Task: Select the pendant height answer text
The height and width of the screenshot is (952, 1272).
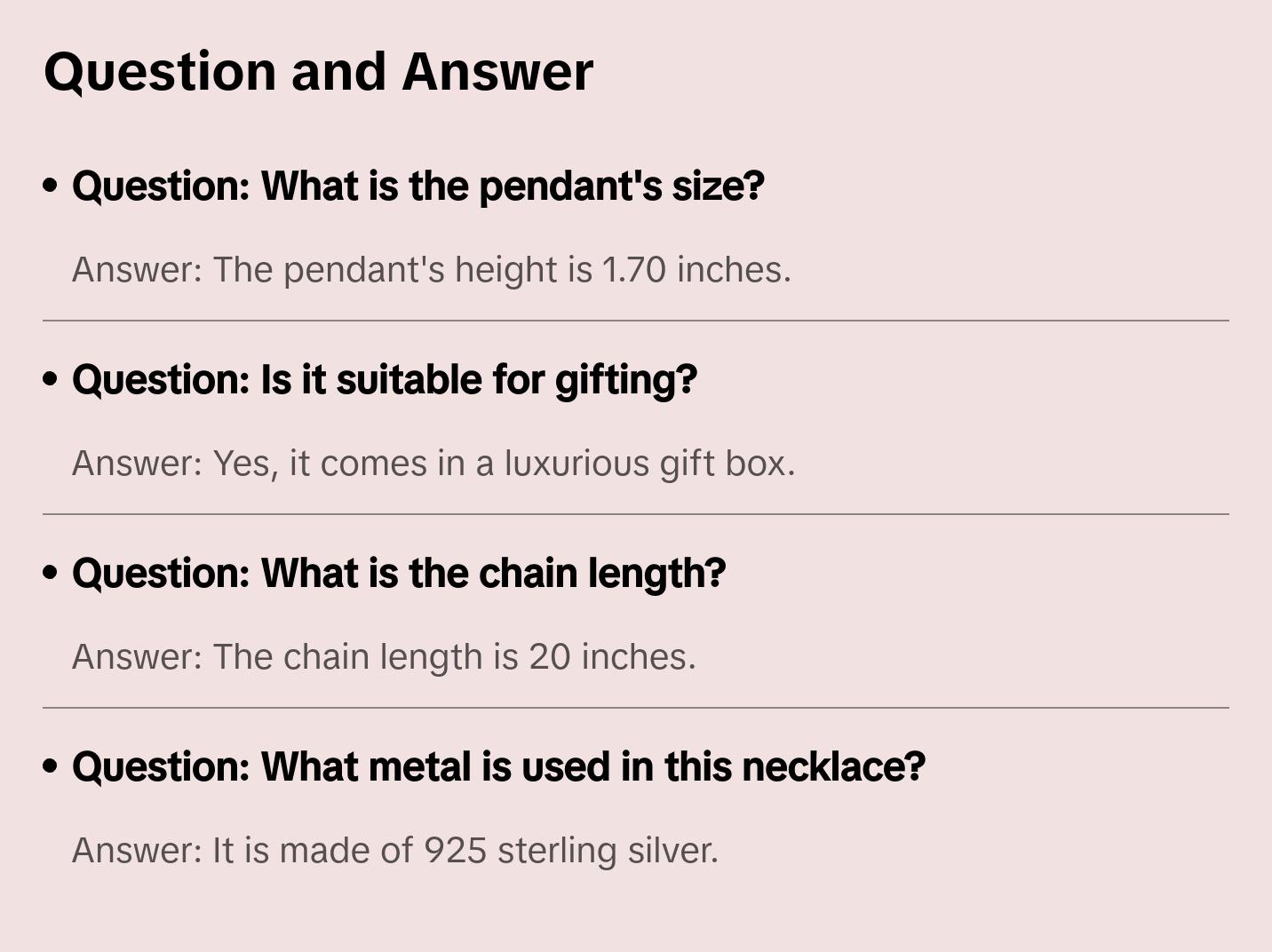Action: pyautogui.click(x=431, y=269)
